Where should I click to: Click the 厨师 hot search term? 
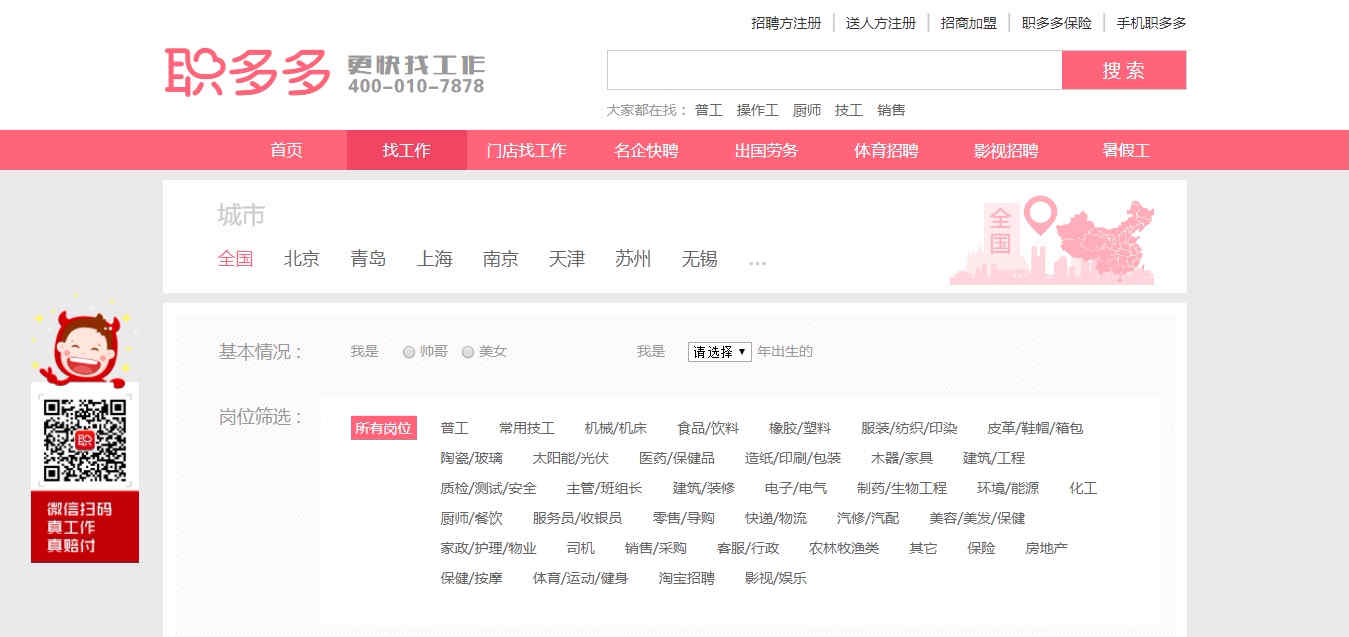click(x=806, y=110)
